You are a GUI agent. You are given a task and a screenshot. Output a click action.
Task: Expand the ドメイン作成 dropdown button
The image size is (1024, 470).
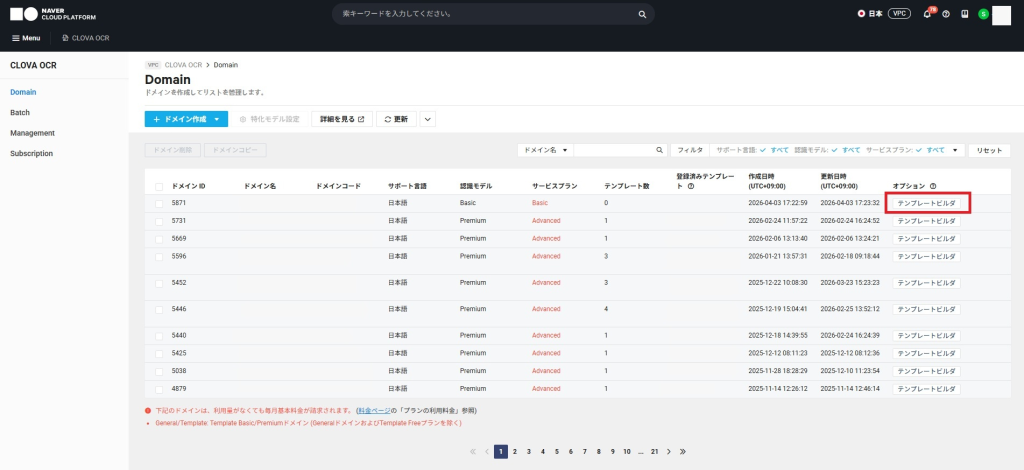(216, 119)
